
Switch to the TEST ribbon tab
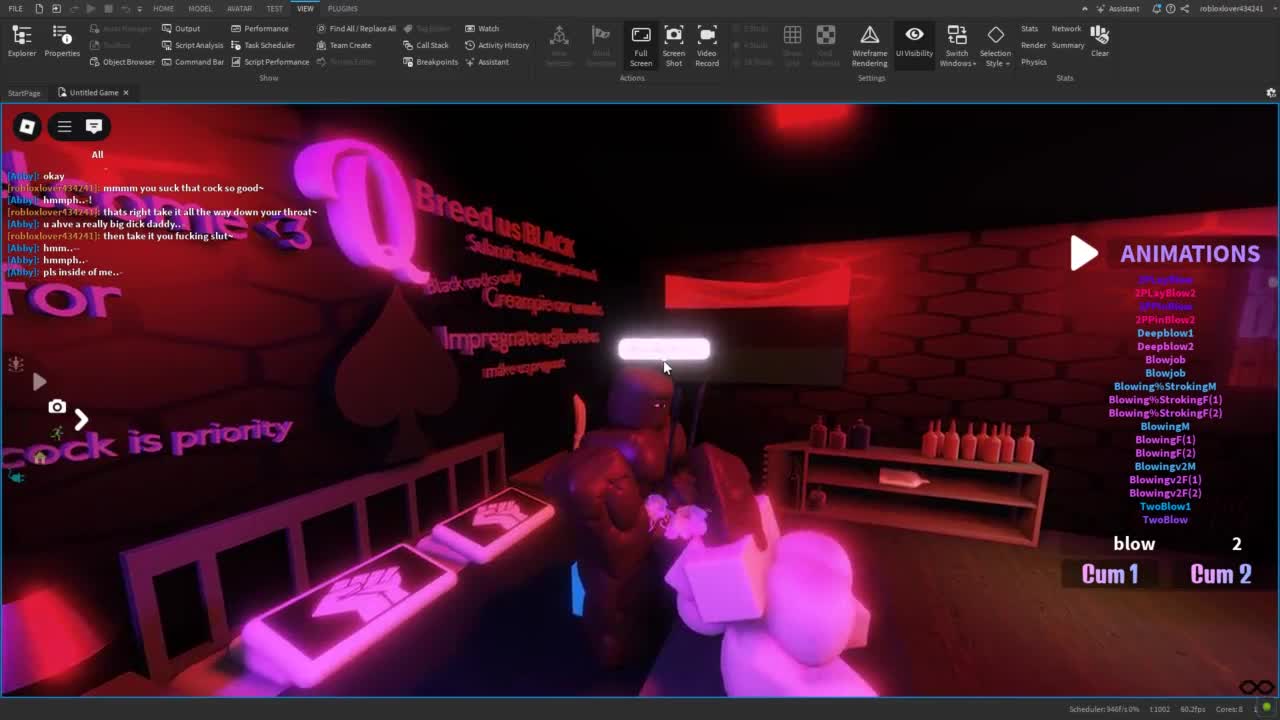pyautogui.click(x=274, y=8)
